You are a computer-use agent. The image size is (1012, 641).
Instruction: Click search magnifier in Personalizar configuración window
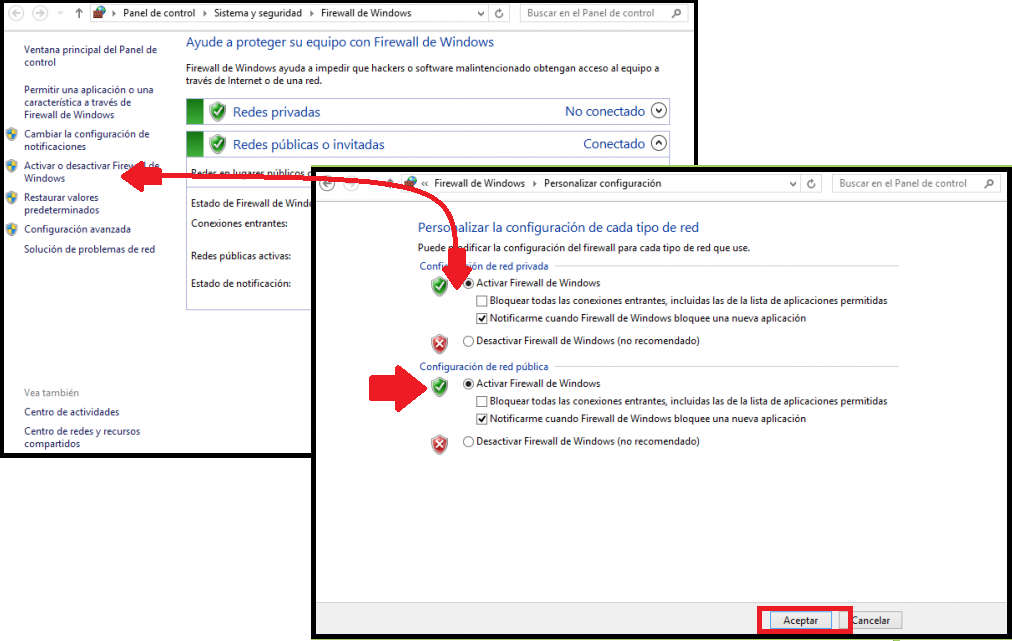[x=988, y=184]
